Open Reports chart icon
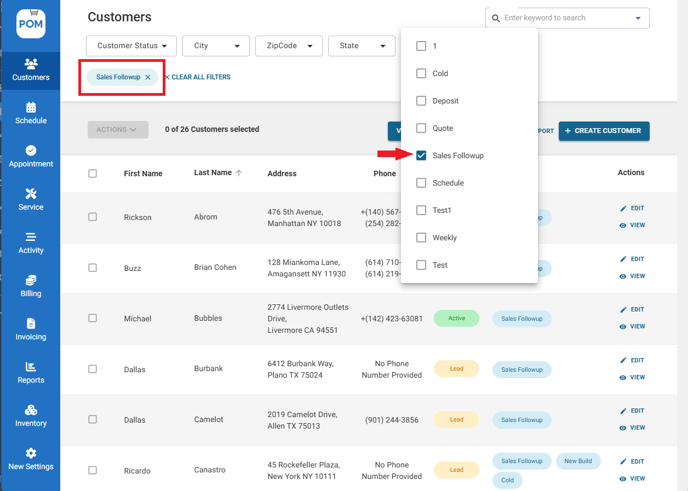Image resolution: width=688 pixels, height=491 pixels. point(30,372)
